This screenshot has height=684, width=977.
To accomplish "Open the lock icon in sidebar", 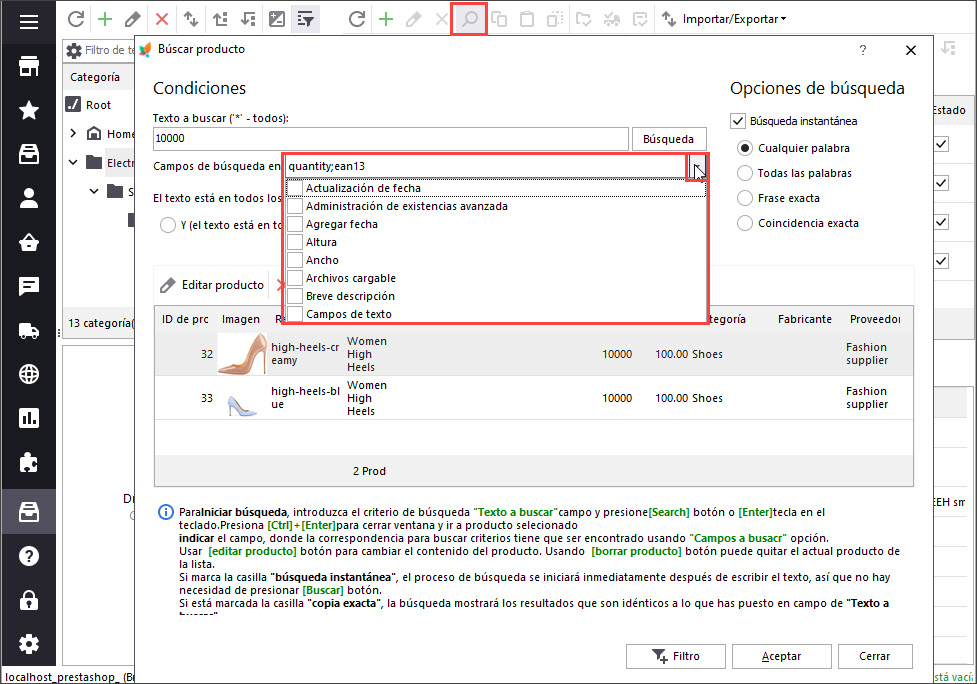I will (x=29, y=601).
